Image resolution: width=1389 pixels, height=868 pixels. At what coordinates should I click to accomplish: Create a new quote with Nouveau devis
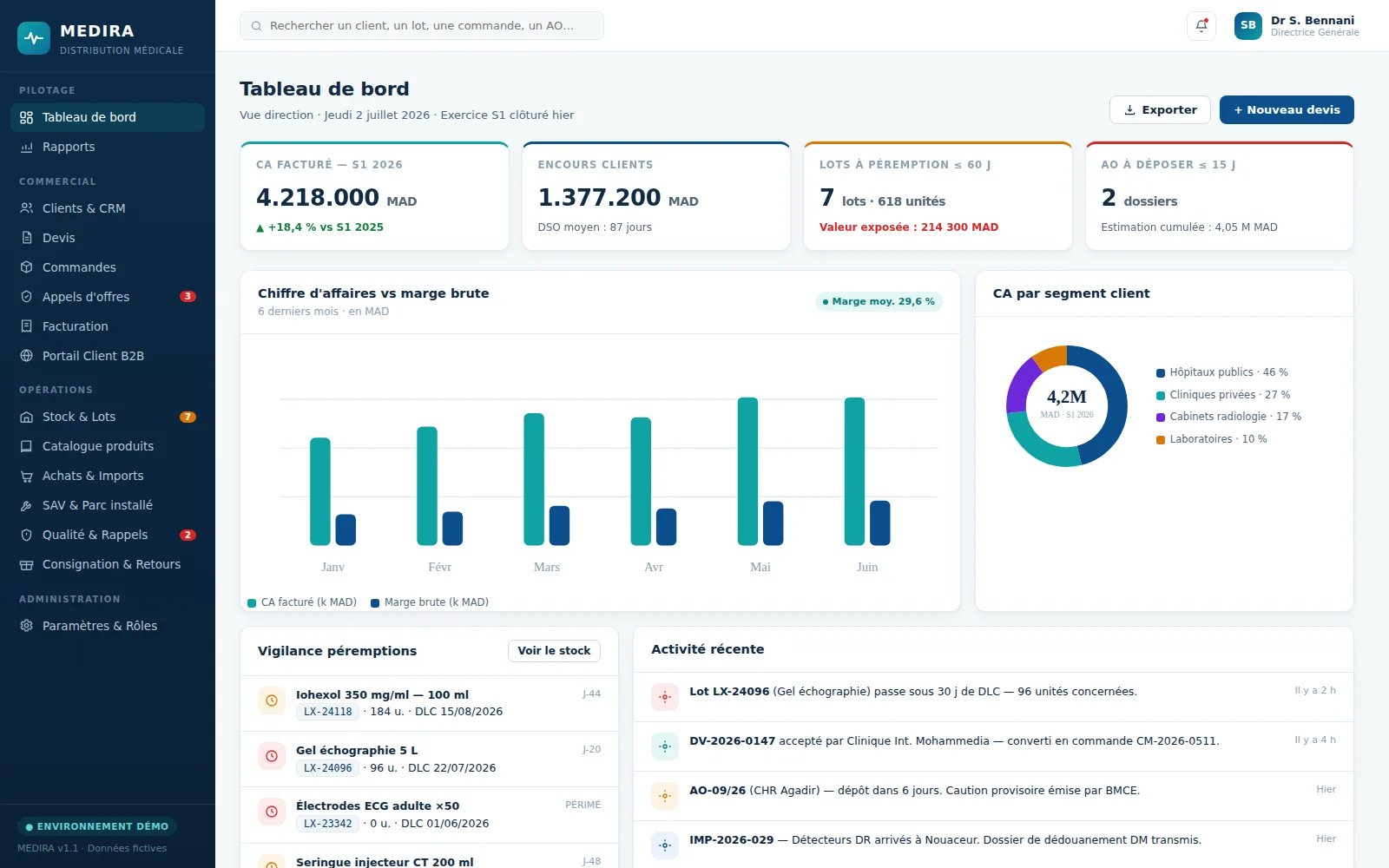(x=1287, y=110)
